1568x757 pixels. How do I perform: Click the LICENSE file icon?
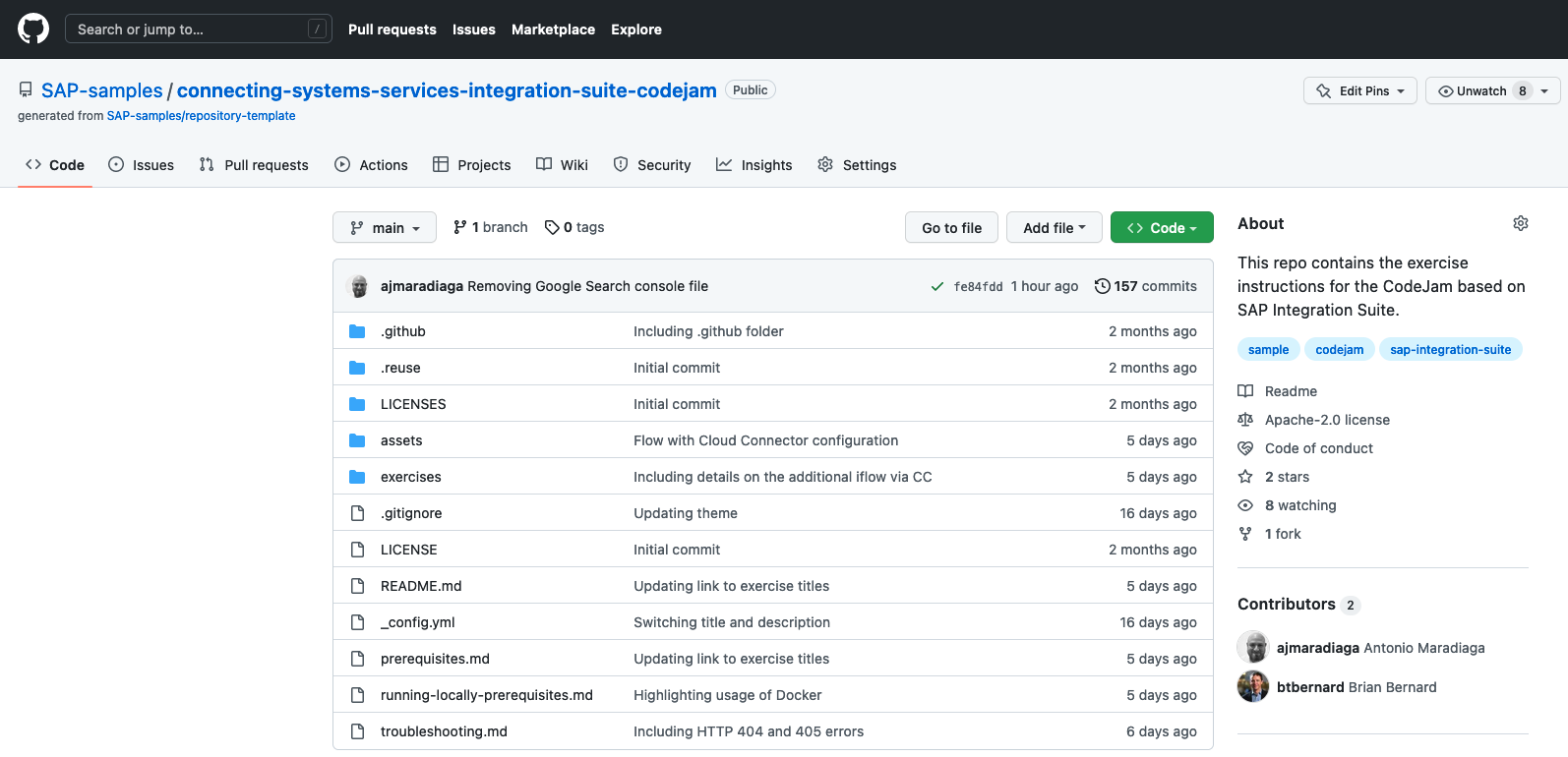coord(357,550)
